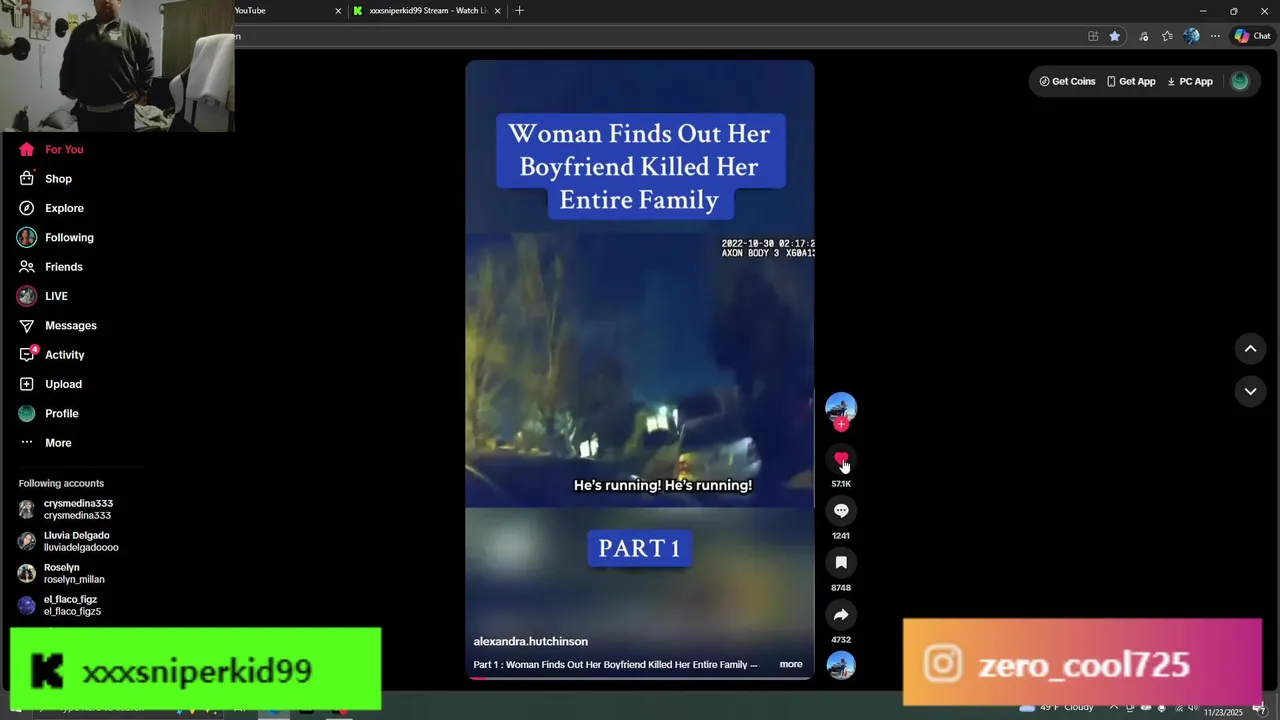Open the taskbar date 11/23/2025
This screenshot has height=720, width=1280.
(x=1223, y=712)
